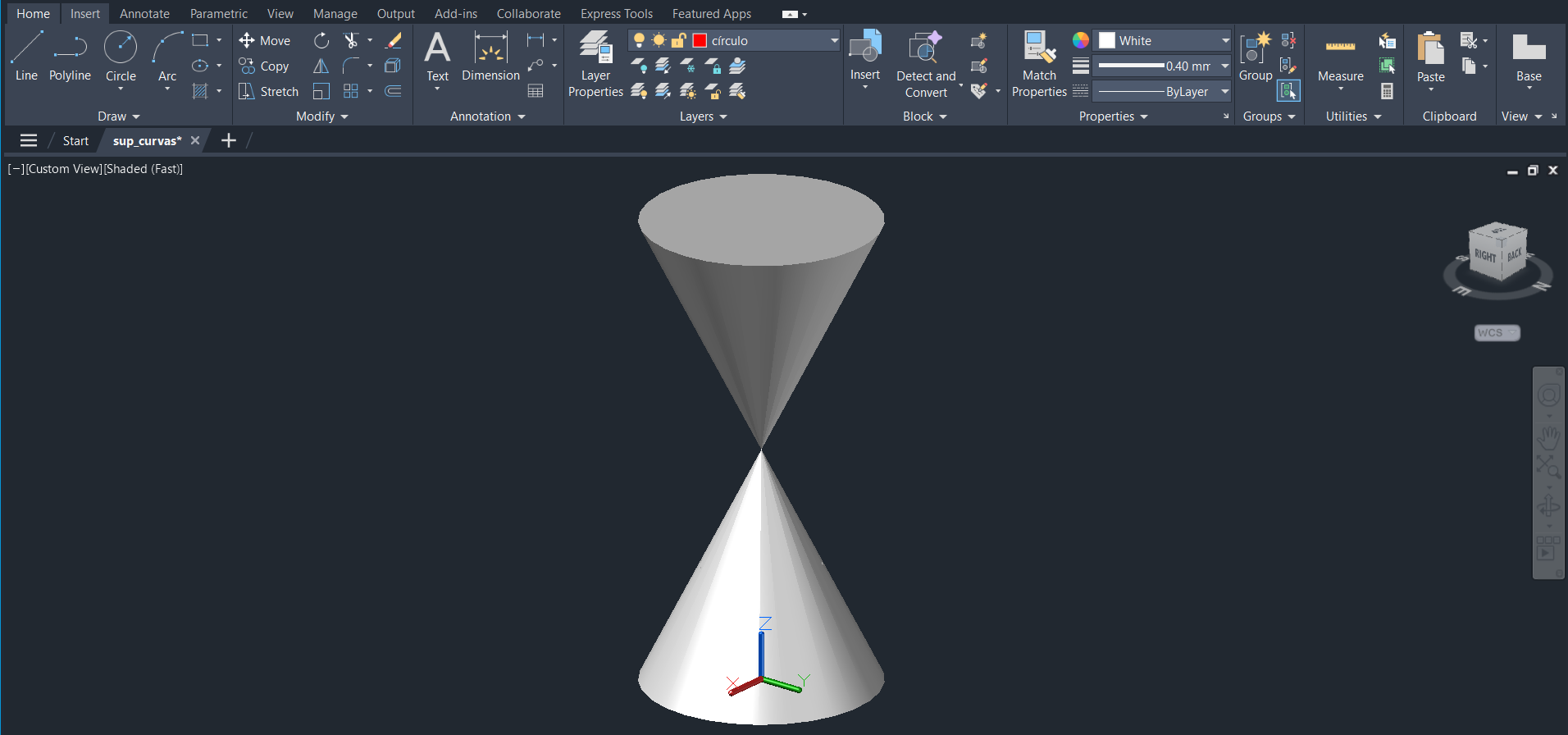Screen dimensions: 1568x735
Task: Click the Dimension button
Action: (x=490, y=57)
